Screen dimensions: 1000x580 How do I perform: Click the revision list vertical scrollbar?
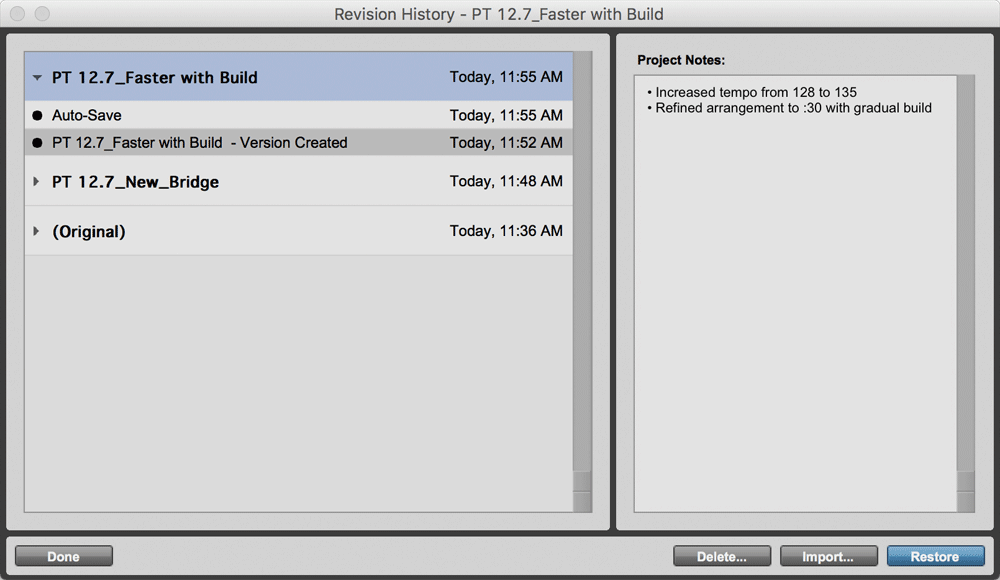(582, 281)
